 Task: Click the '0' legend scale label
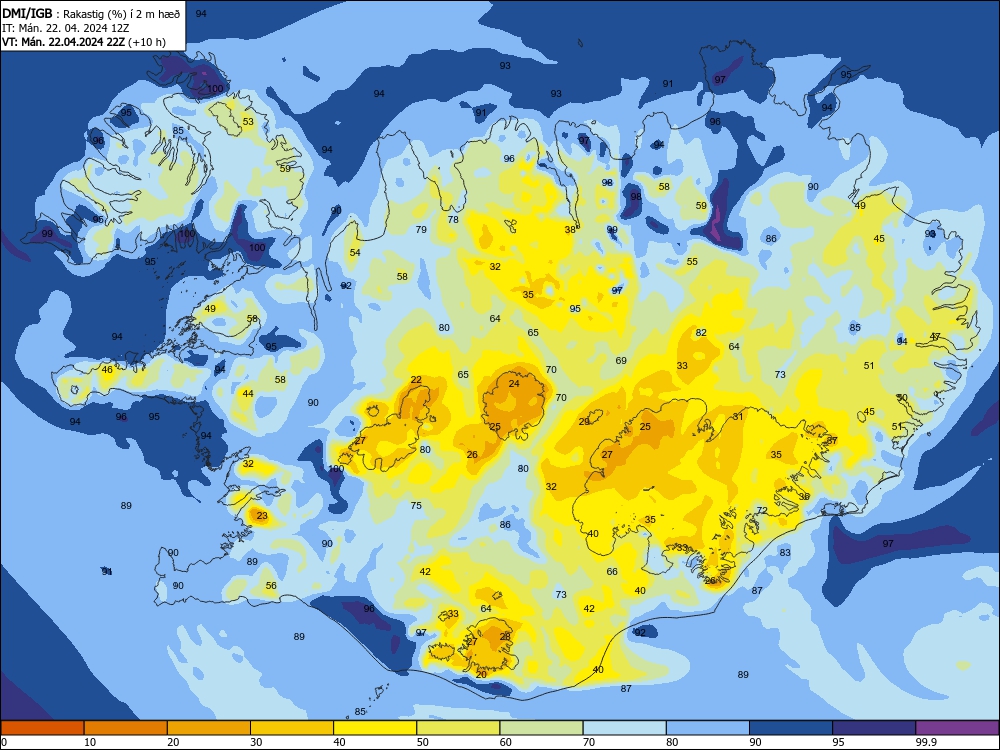(4, 742)
